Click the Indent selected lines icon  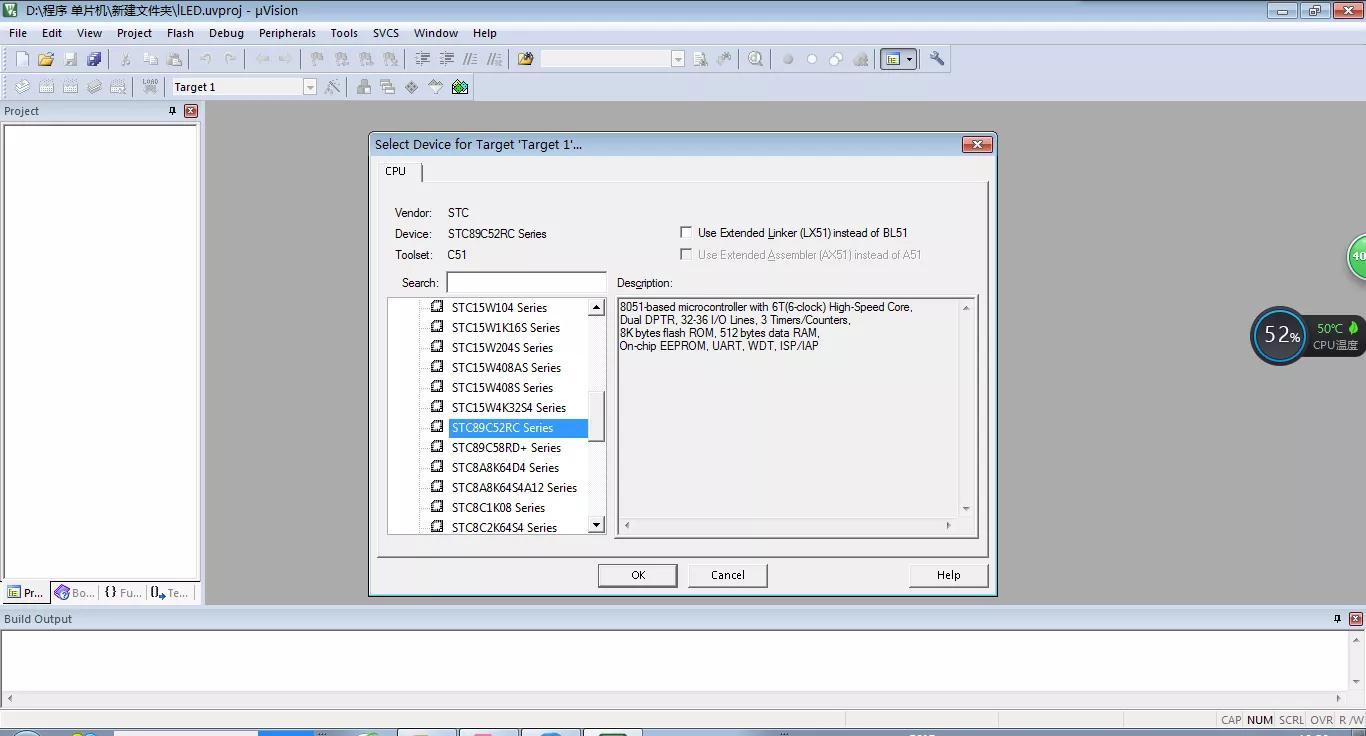tap(422, 59)
